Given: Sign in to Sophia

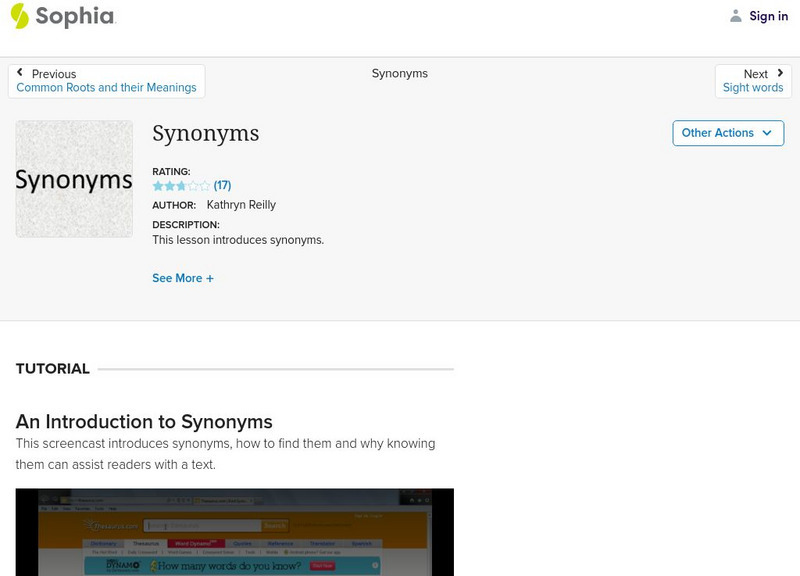Looking at the screenshot, I should click(768, 16).
